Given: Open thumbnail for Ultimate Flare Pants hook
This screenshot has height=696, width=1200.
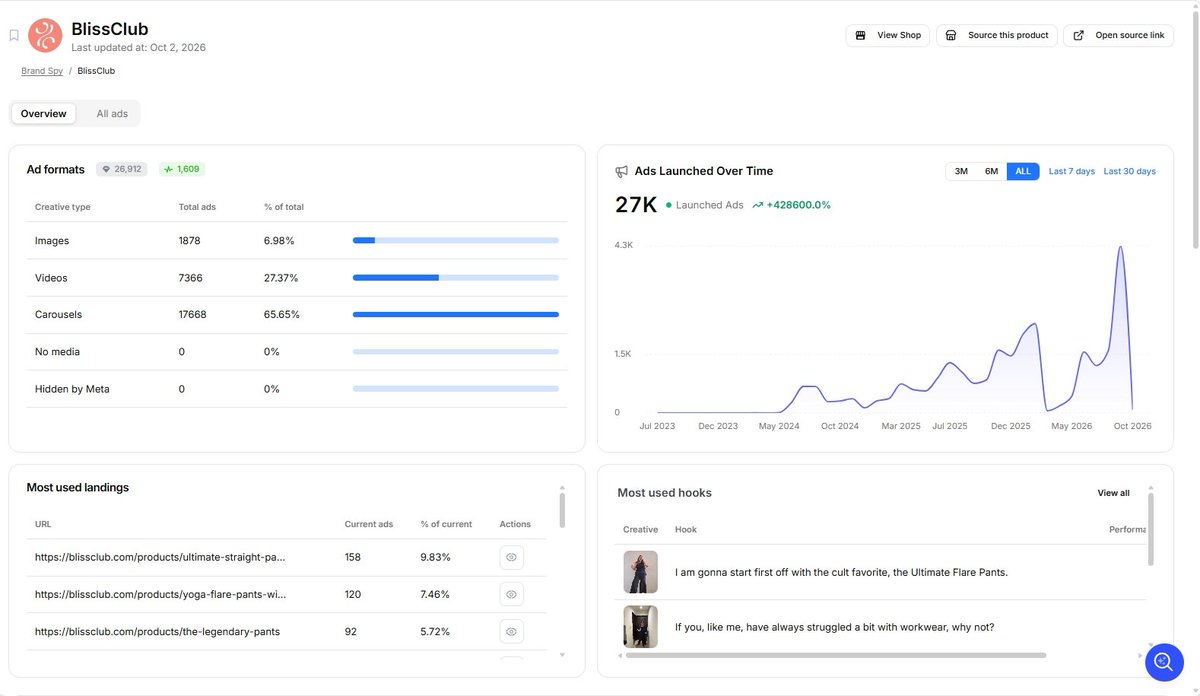Looking at the screenshot, I should coord(640,572).
